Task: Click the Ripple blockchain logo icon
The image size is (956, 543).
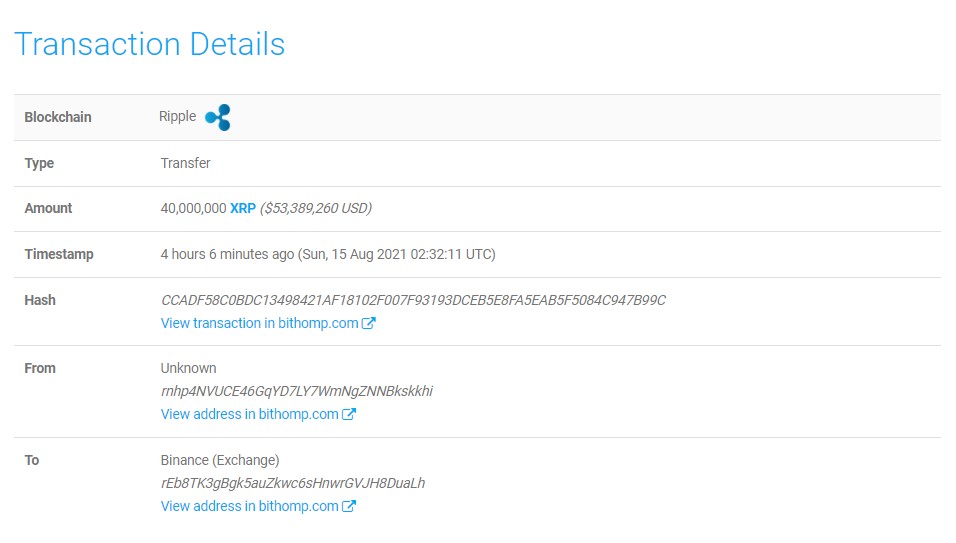Action: [218, 117]
